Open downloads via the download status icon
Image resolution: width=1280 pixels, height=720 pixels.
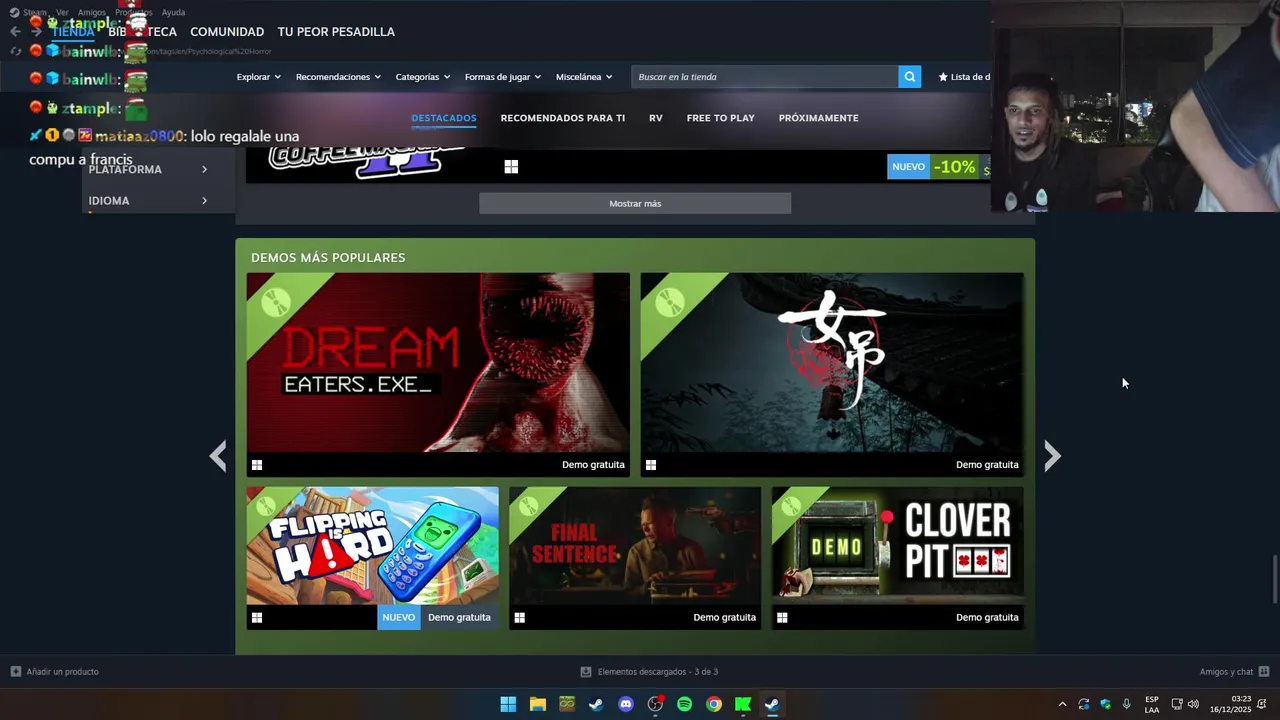click(586, 672)
